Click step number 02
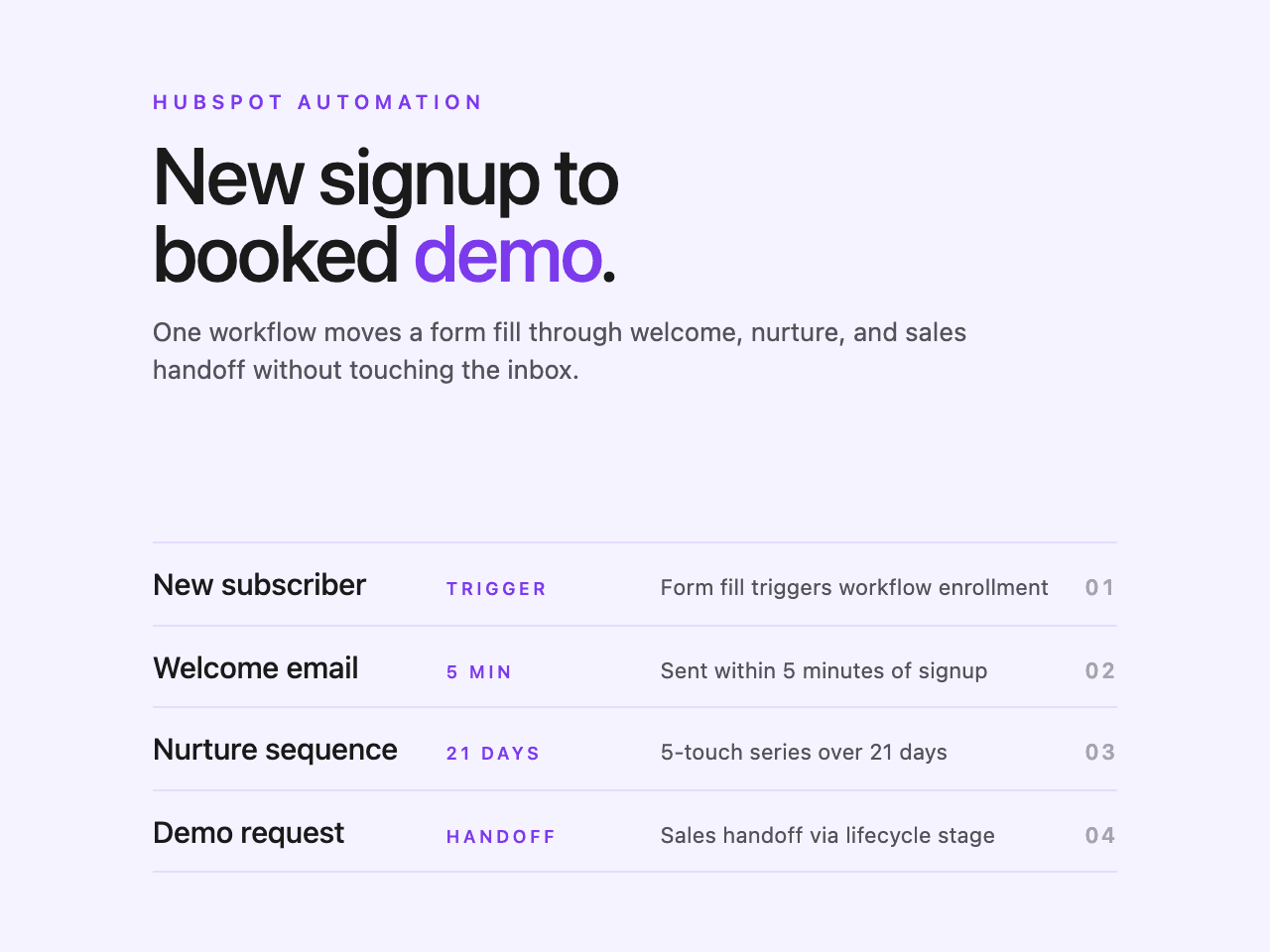The height and width of the screenshot is (952, 1270). (1099, 671)
